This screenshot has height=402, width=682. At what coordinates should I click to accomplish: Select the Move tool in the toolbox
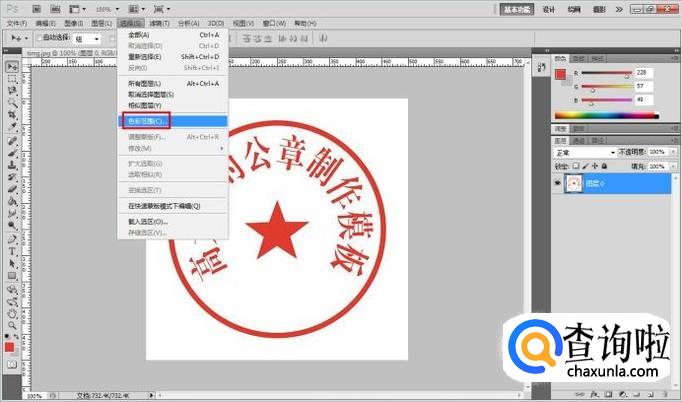click(x=12, y=67)
